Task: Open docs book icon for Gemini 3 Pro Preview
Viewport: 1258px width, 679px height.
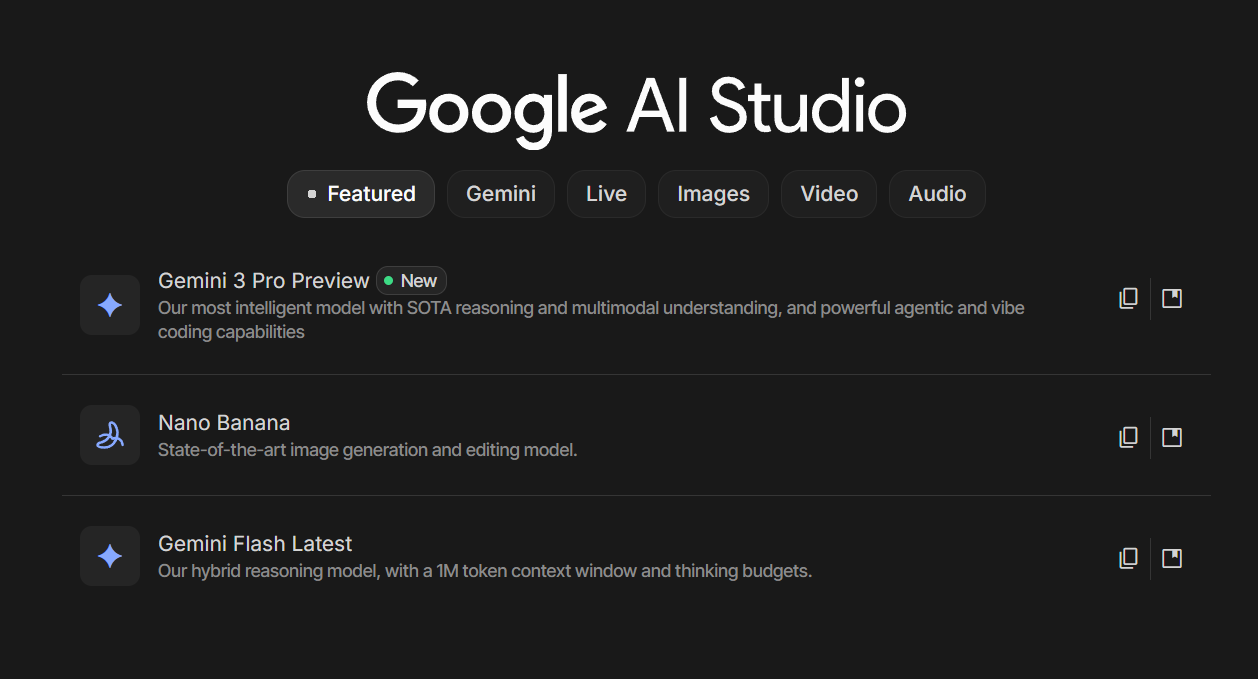Action: point(1172,298)
